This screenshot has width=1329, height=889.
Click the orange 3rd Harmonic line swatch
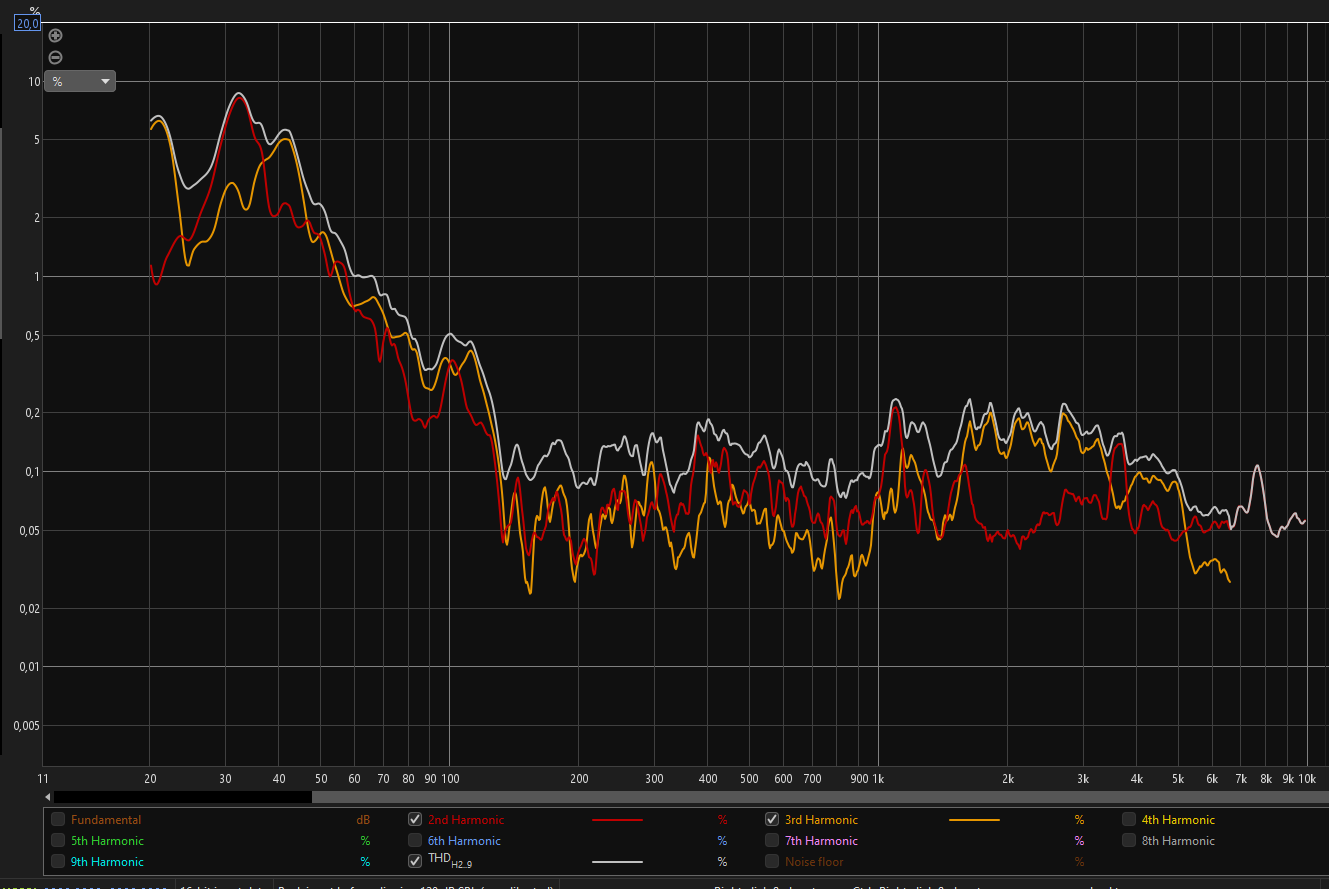coord(974,820)
